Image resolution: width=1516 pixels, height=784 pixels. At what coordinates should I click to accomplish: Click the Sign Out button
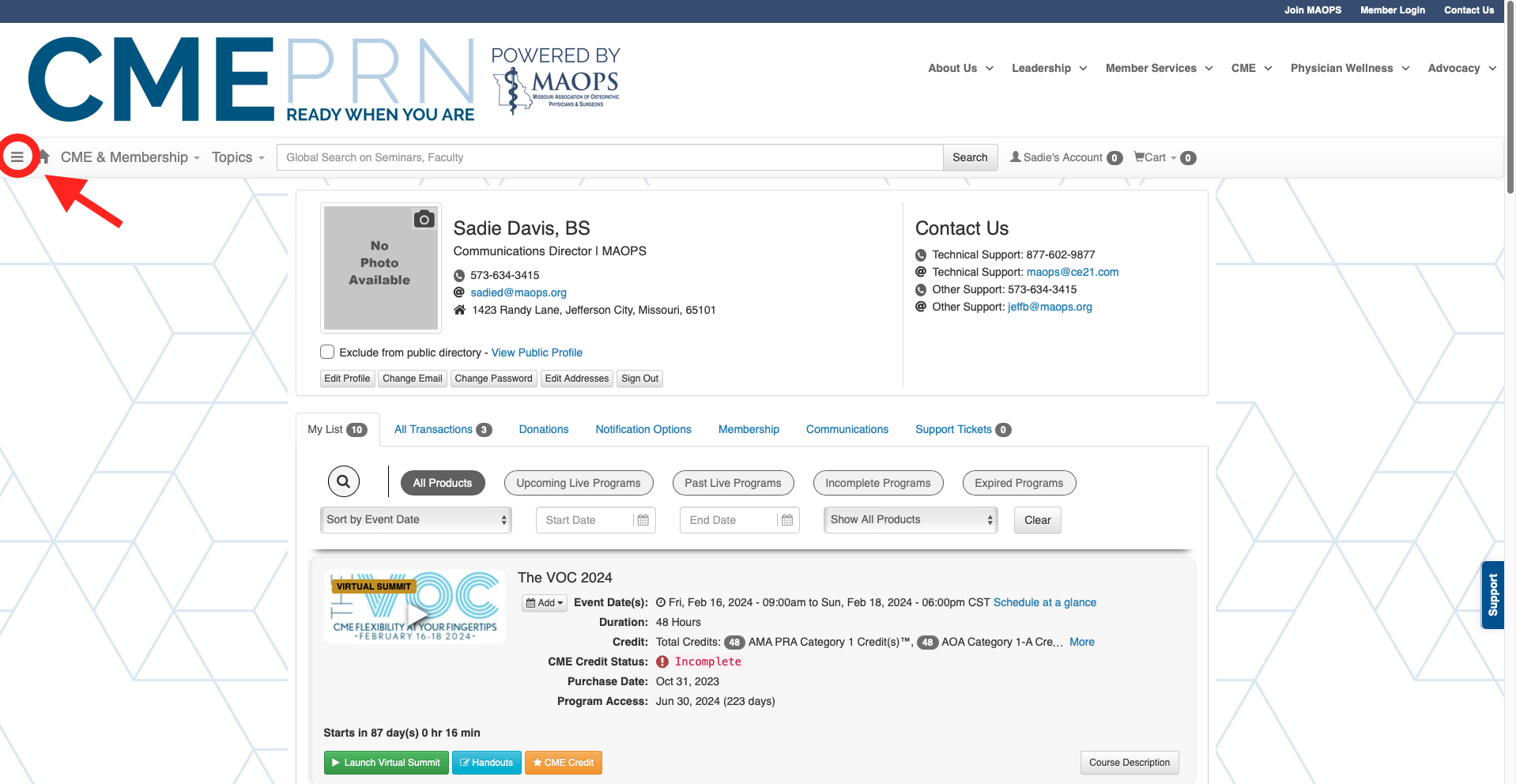coord(639,379)
